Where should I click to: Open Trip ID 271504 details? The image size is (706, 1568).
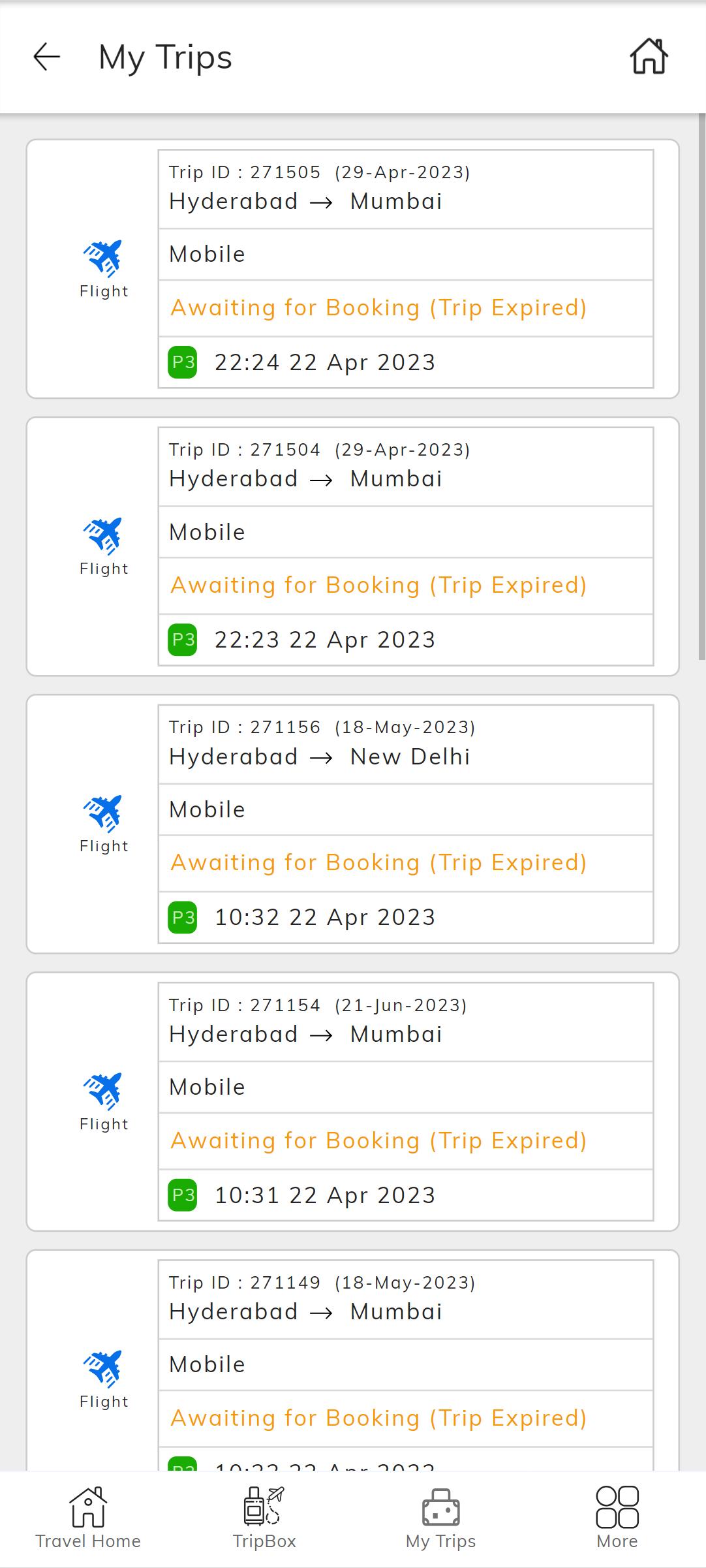[x=406, y=467]
